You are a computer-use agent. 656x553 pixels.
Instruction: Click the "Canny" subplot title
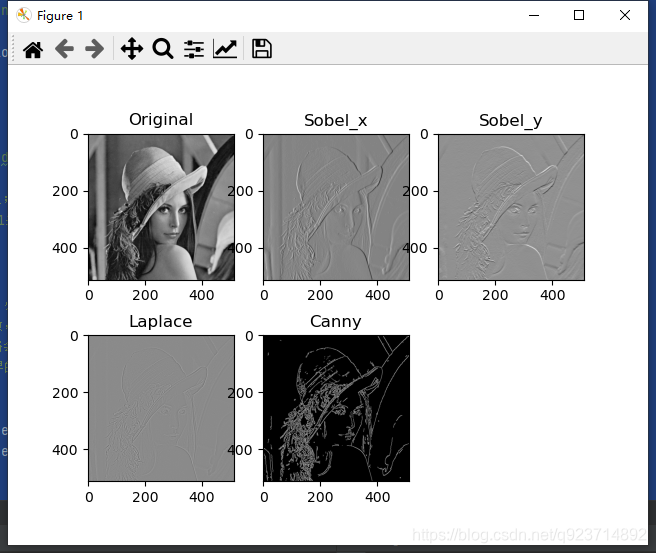click(336, 322)
